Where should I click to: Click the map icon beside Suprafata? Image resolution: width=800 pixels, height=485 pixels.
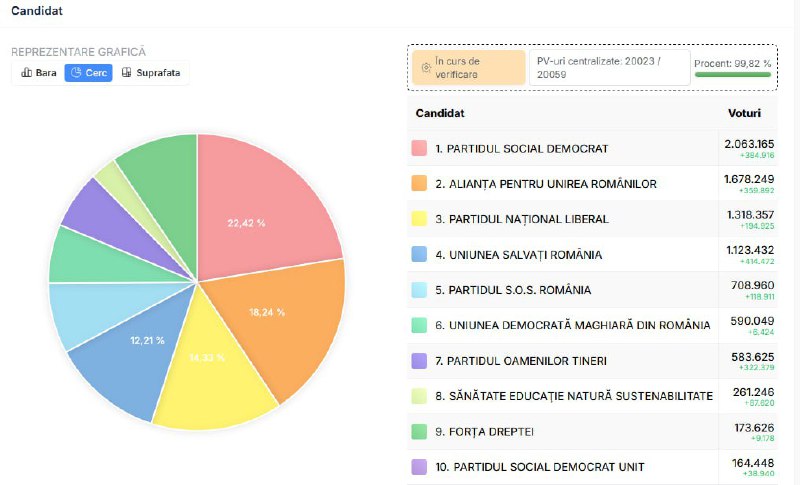coord(127,73)
